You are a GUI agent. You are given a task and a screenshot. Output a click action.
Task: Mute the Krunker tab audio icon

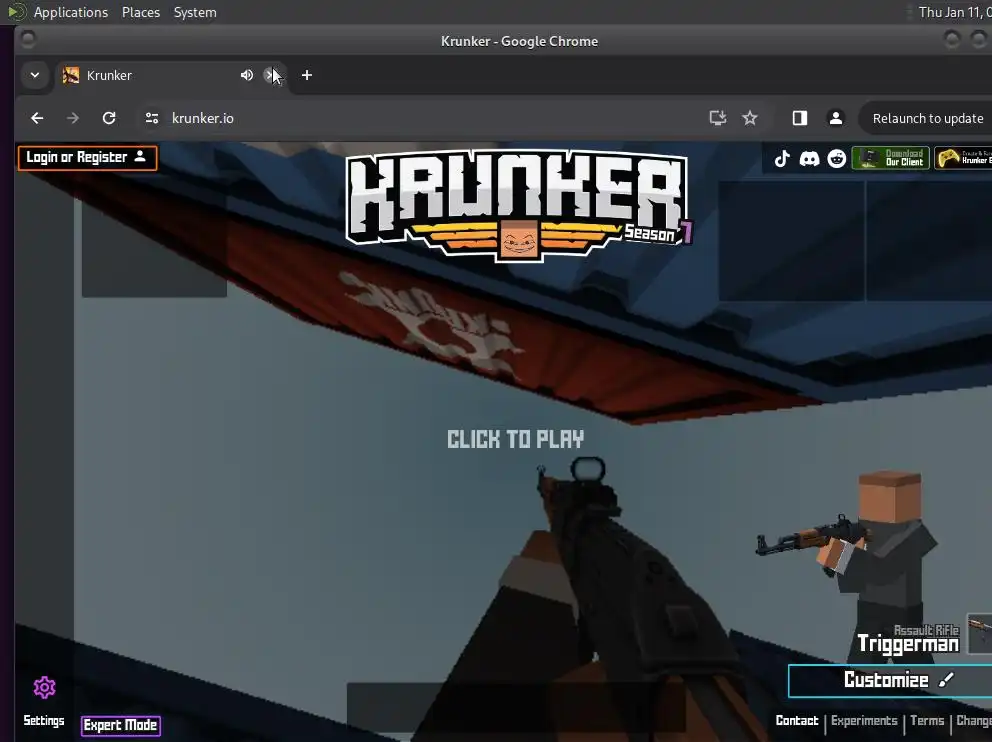pos(247,75)
